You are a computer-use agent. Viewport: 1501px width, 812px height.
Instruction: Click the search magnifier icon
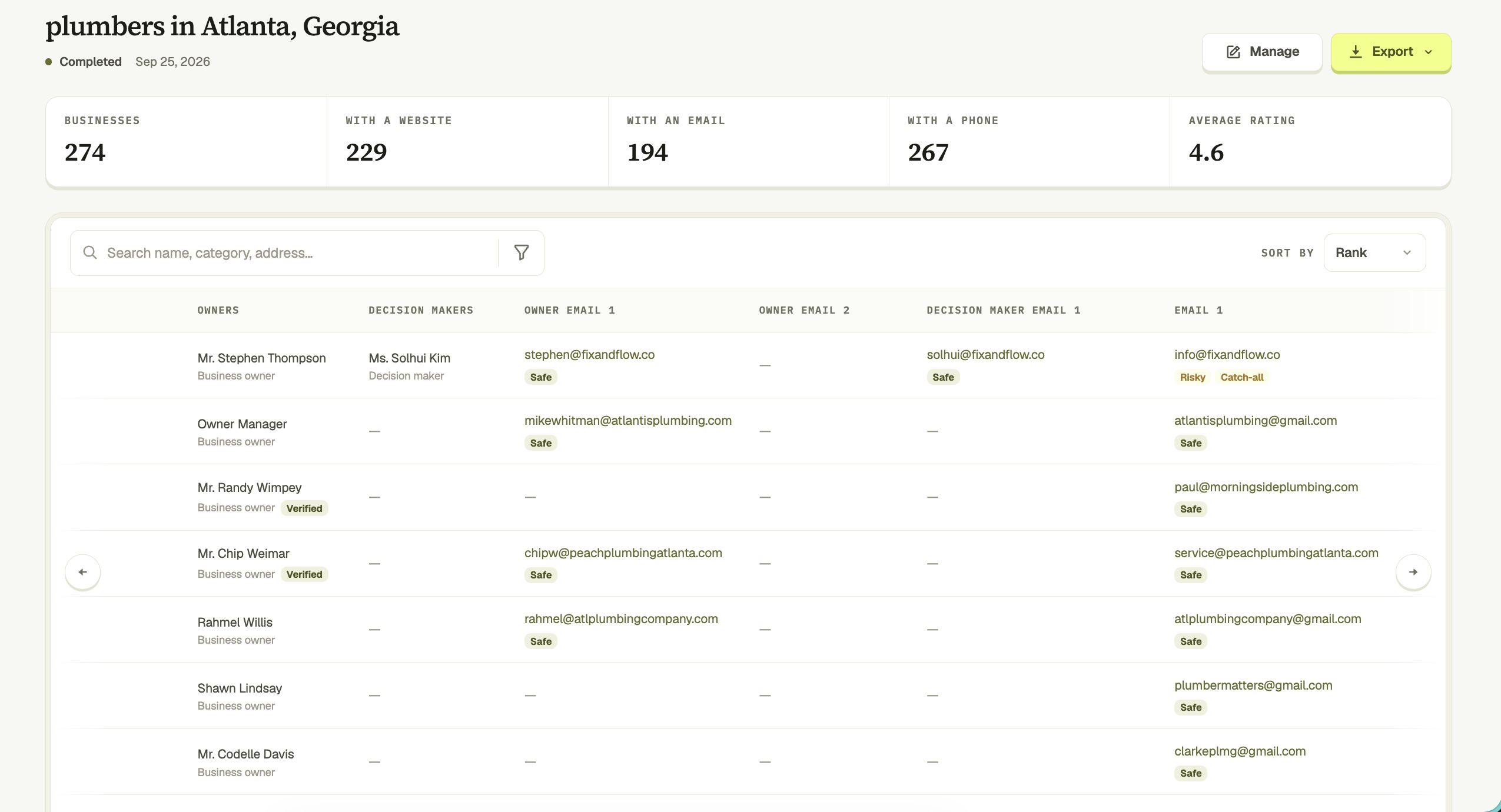90,252
